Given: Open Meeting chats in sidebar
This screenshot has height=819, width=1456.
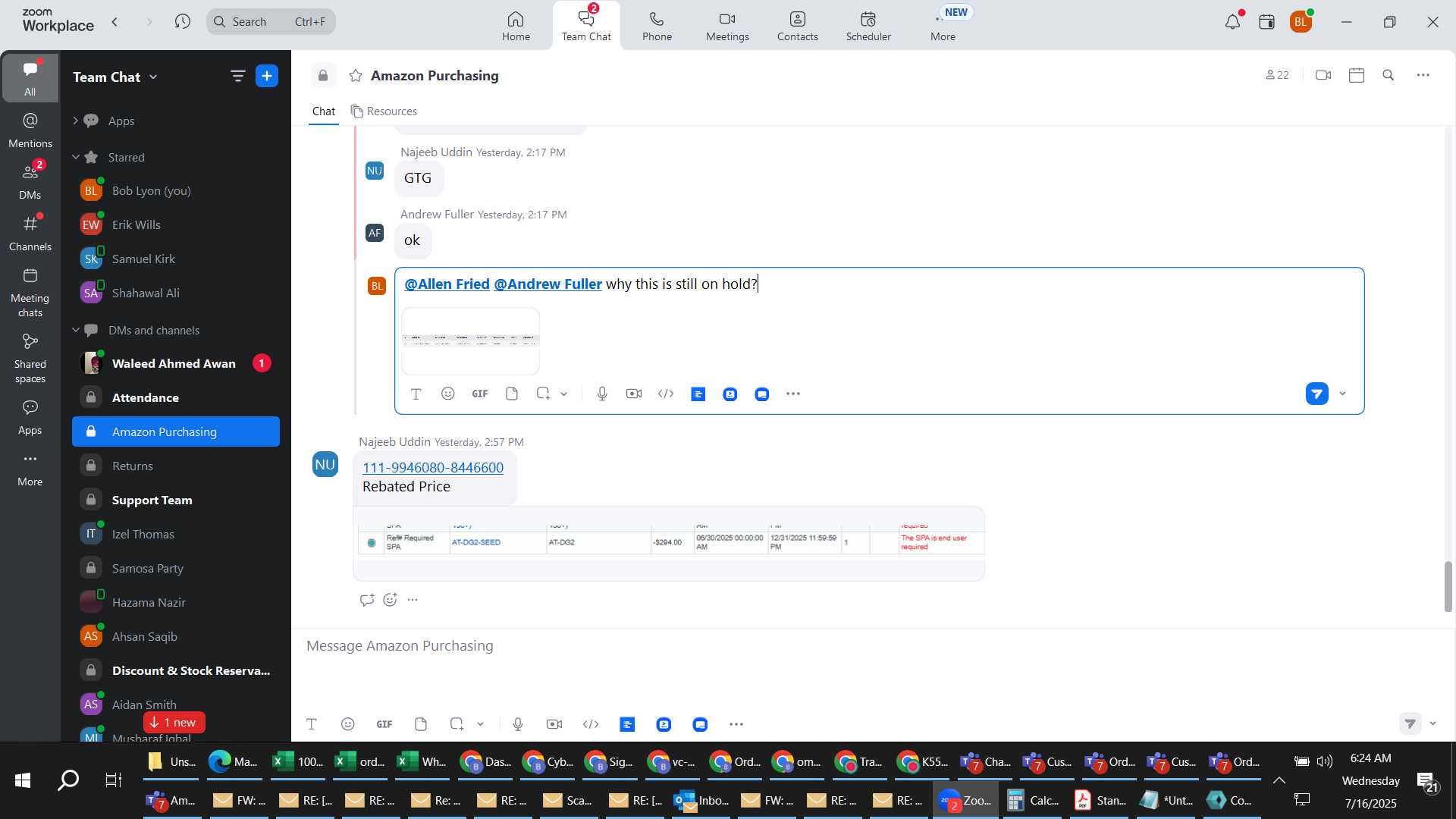Looking at the screenshot, I should pyautogui.click(x=30, y=293).
